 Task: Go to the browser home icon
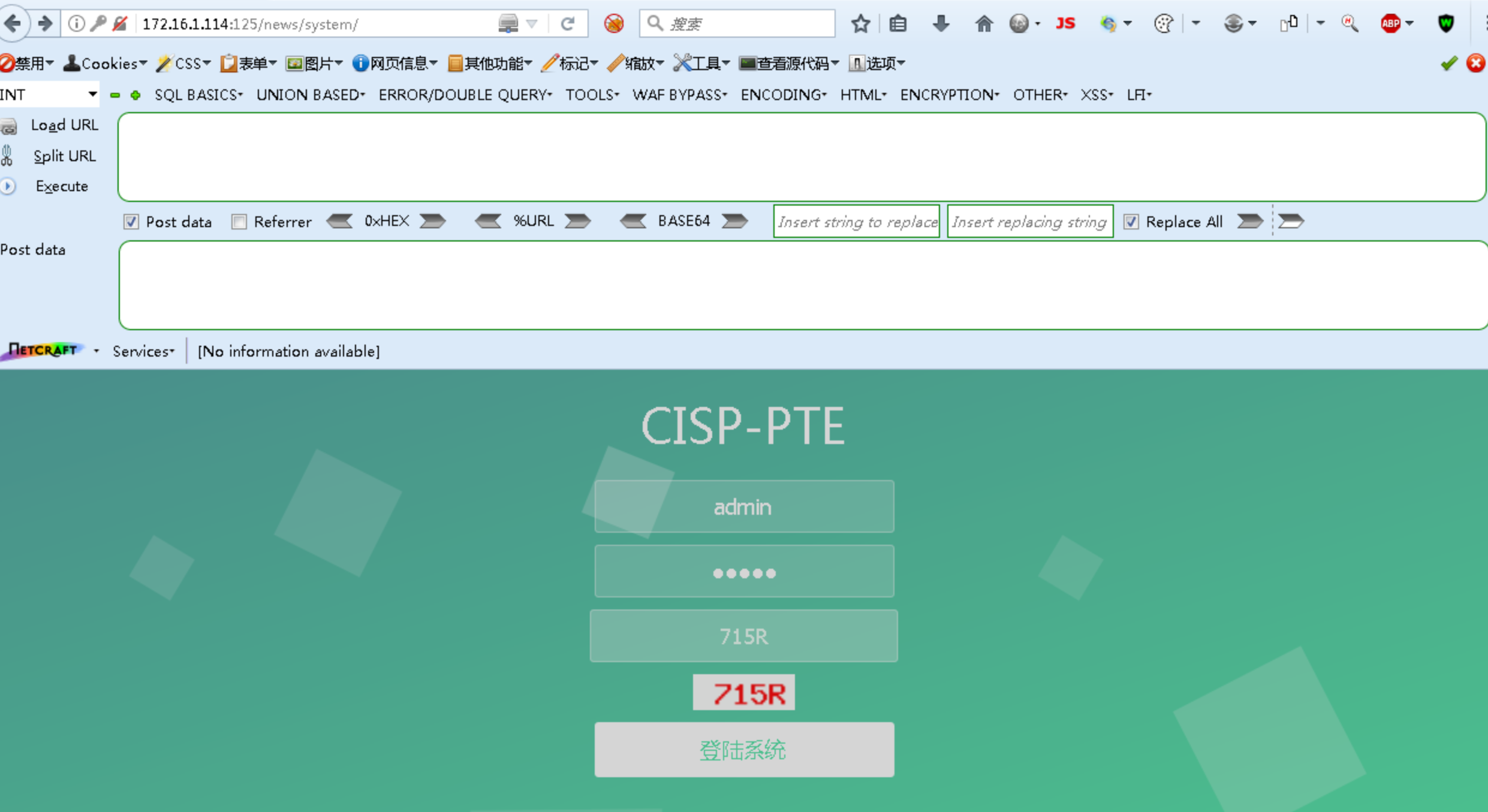pos(983,24)
